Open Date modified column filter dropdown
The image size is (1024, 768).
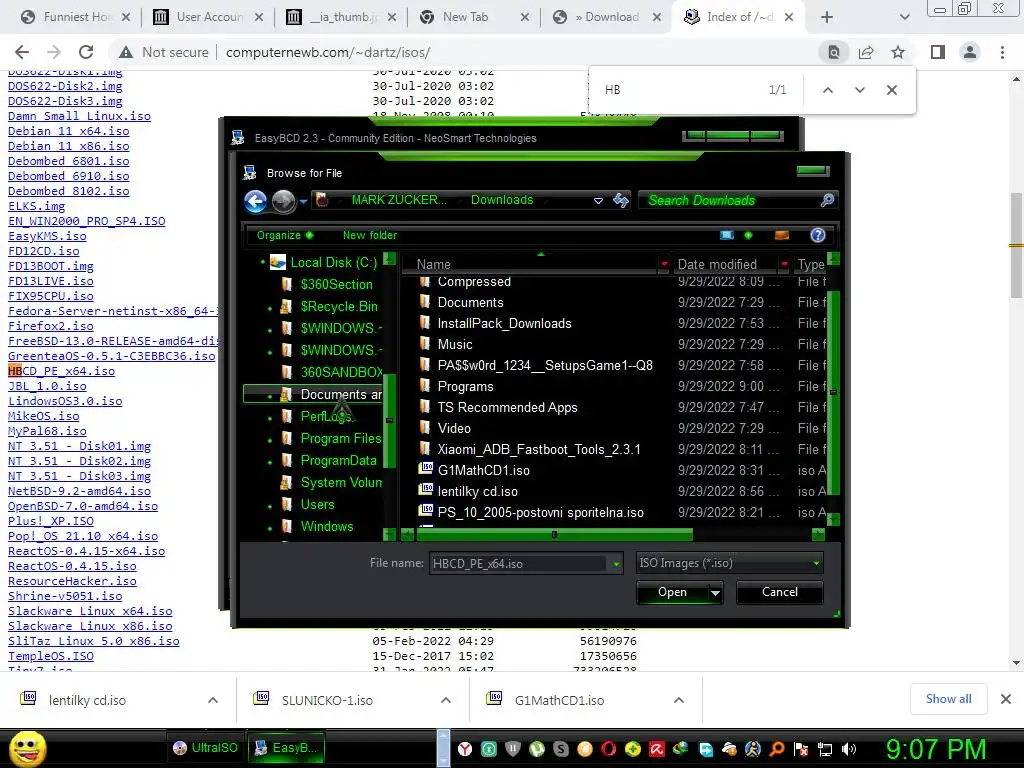(x=784, y=264)
